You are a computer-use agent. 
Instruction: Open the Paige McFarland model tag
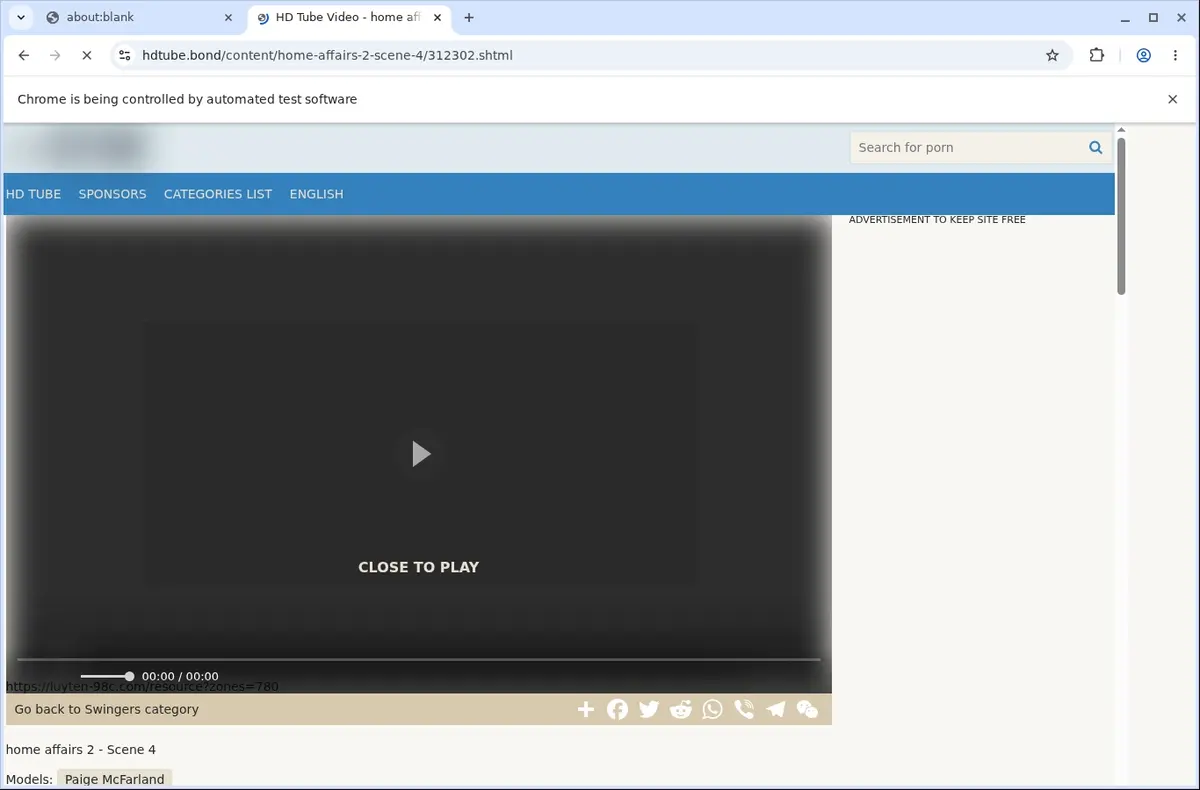pos(114,779)
